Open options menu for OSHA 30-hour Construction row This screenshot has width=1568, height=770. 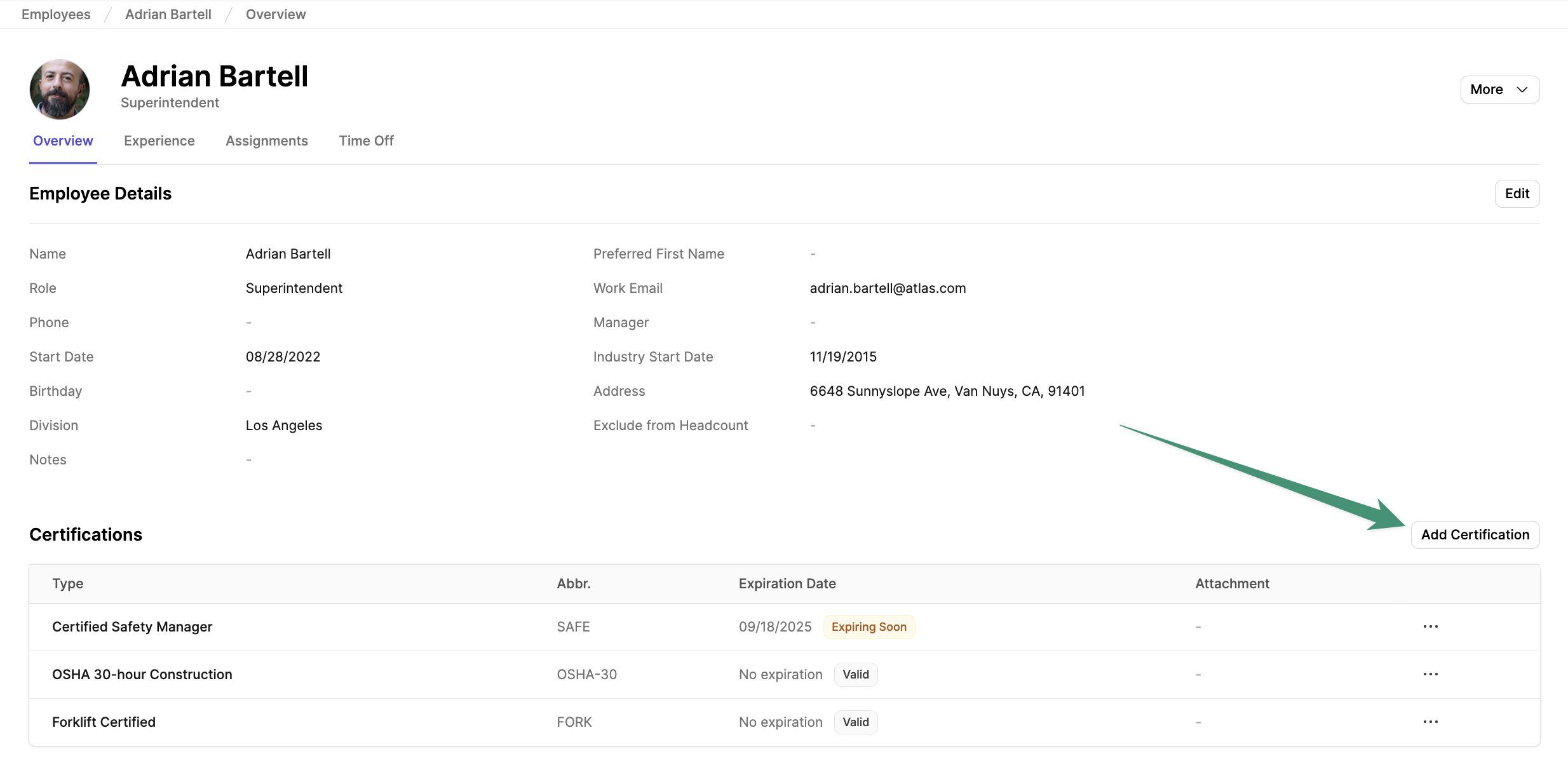click(x=1430, y=674)
